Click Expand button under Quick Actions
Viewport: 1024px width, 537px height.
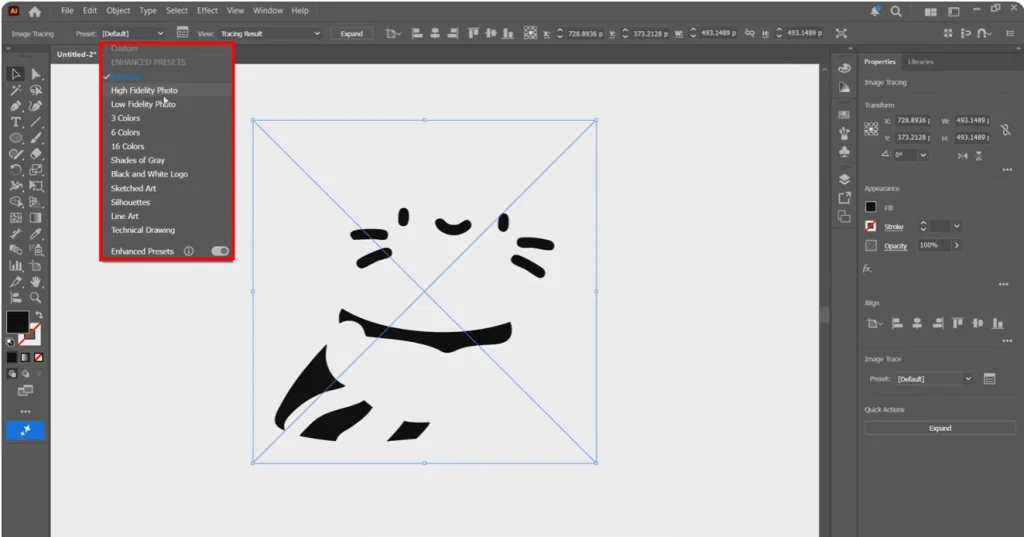[940, 429]
